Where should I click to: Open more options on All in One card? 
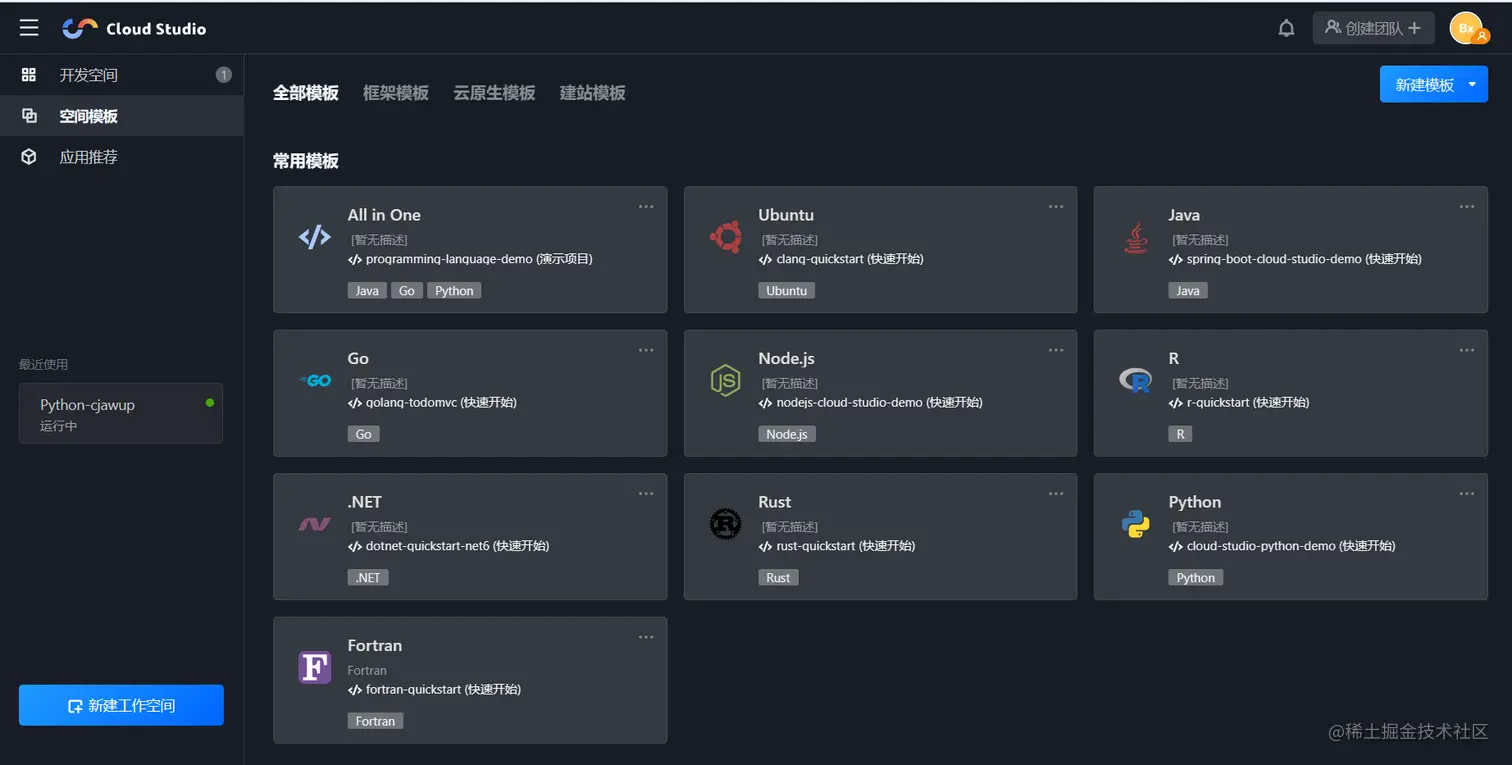[x=646, y=207]
